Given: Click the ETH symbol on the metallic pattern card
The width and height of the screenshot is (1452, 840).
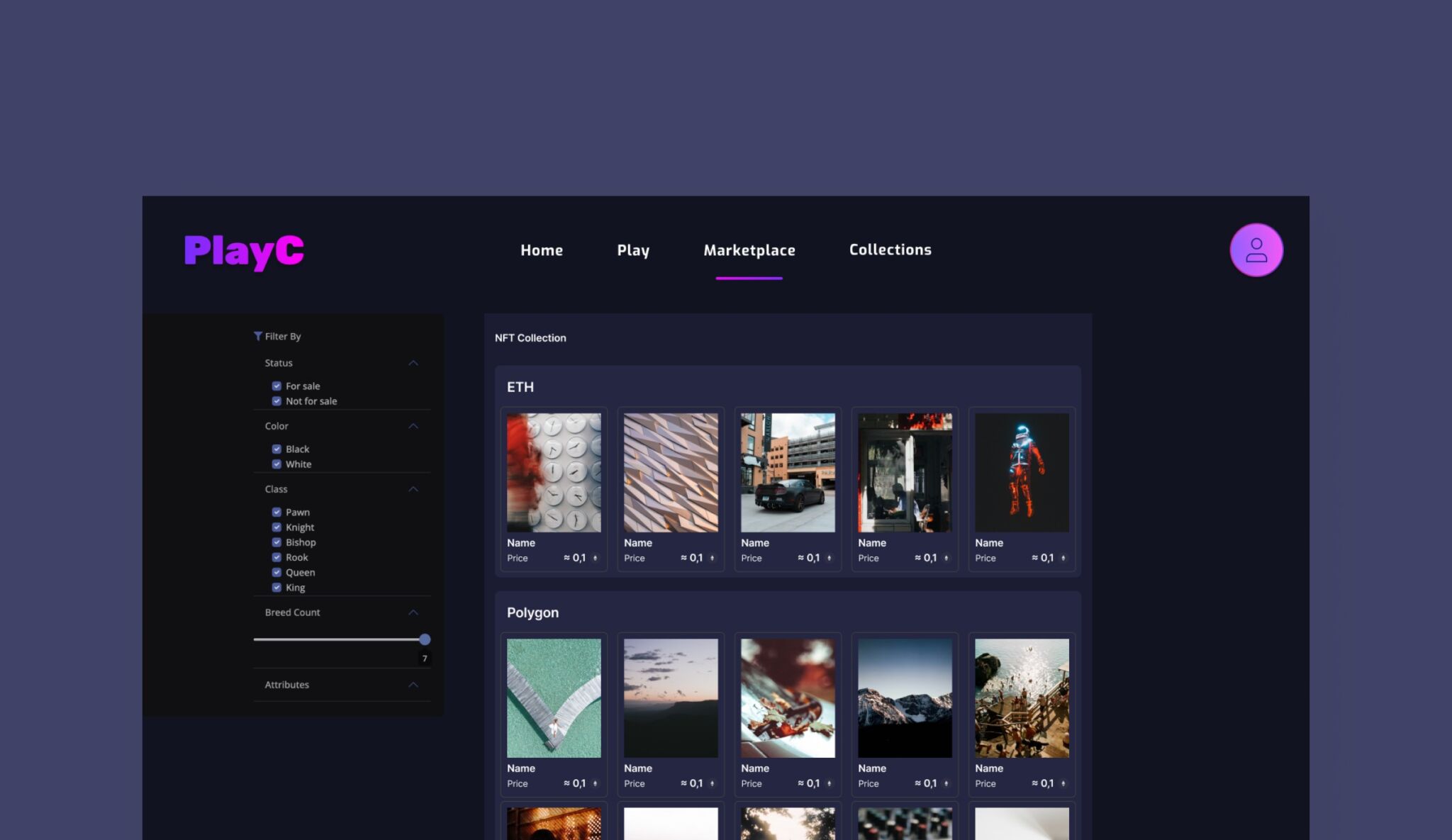Looking at the screenshot, I should [x=712, y=558].
